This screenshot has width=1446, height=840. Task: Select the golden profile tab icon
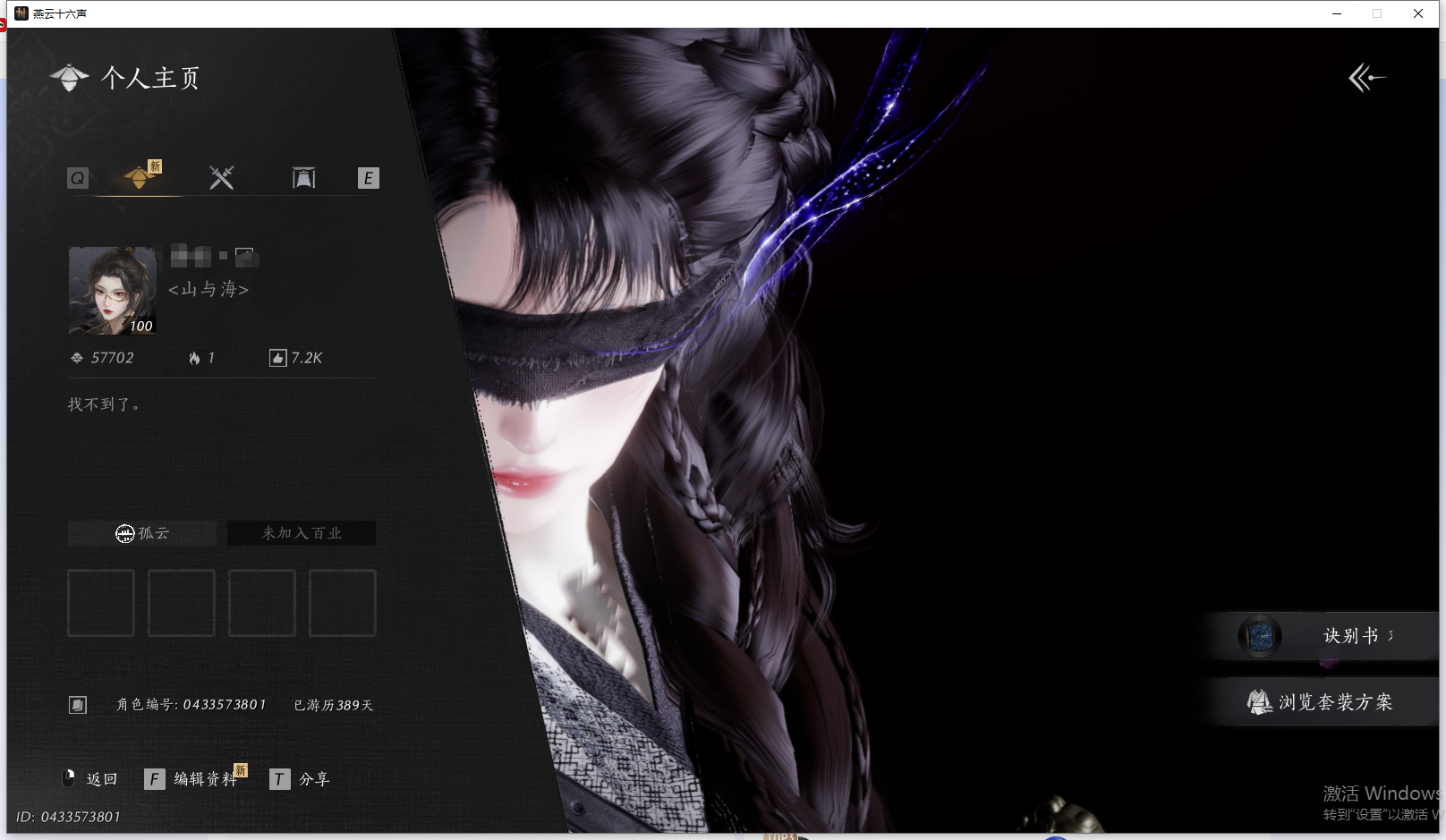139,177
